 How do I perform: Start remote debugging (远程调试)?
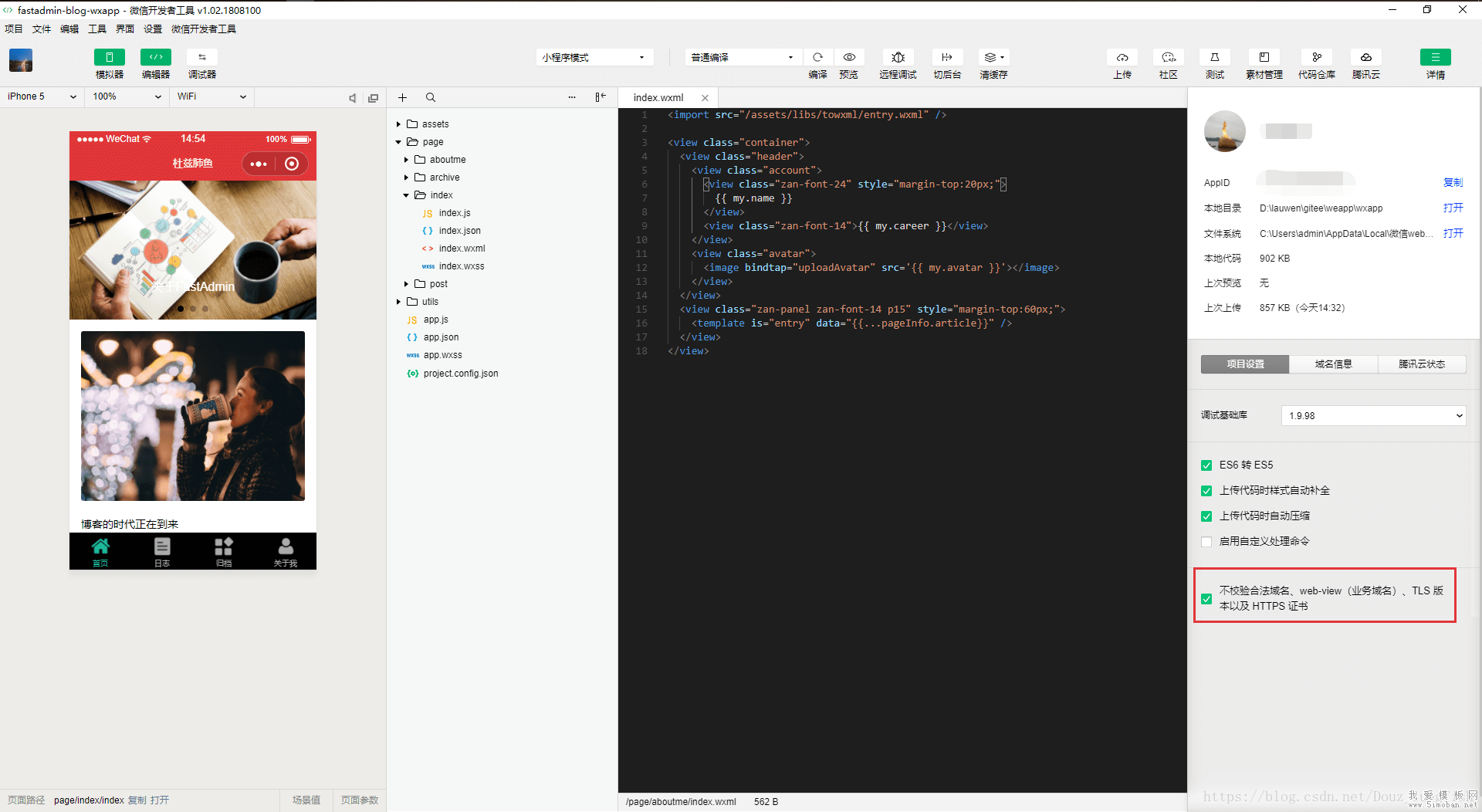coord(898,58)
